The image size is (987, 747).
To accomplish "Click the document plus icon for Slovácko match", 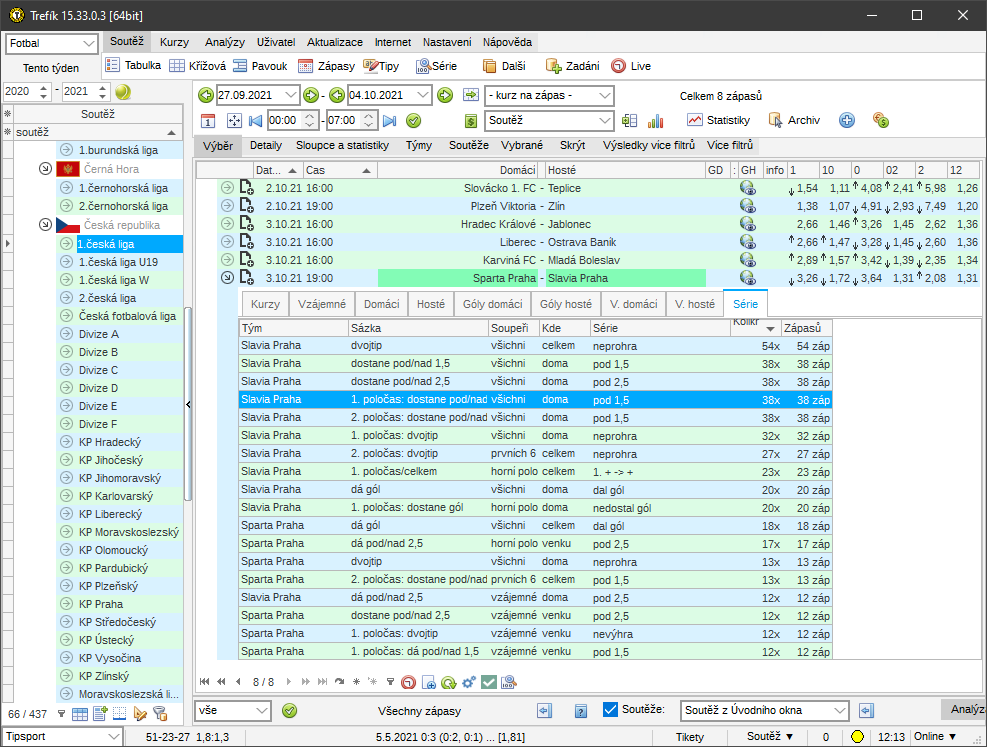I will click(246, 188).
